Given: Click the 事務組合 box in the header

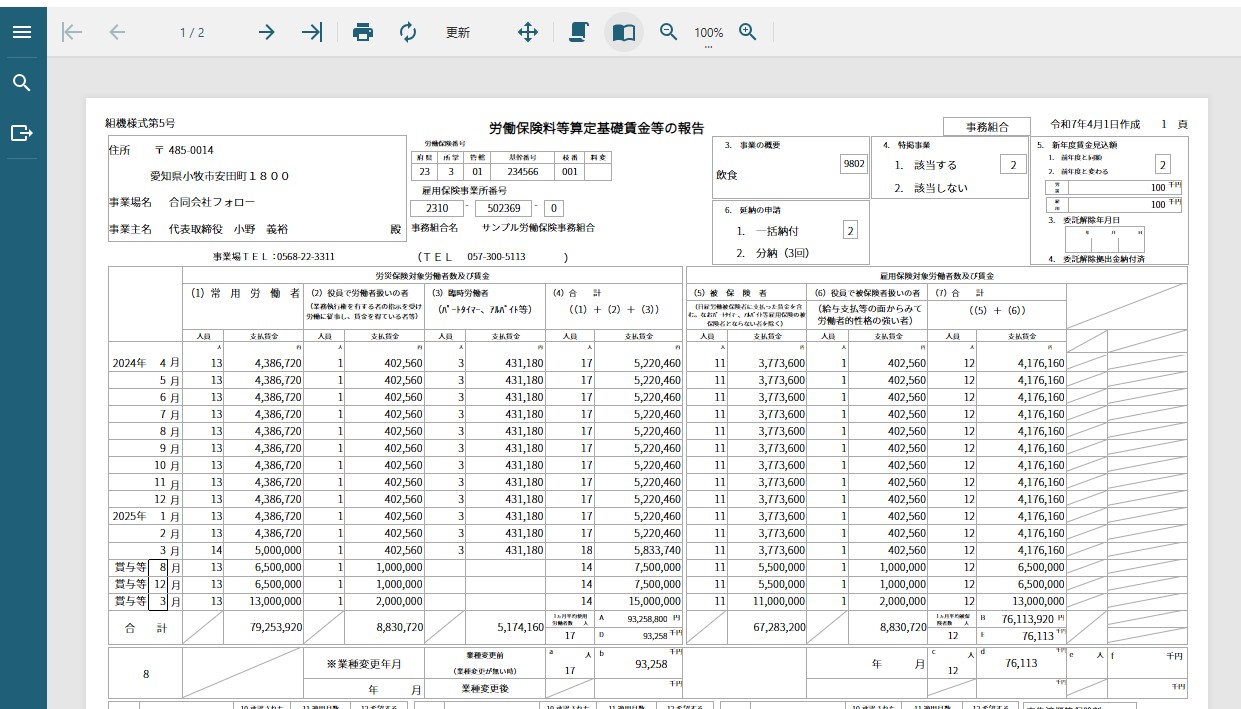Looking at the screenshot, I should pyautogui.click(x=986, y=127).
